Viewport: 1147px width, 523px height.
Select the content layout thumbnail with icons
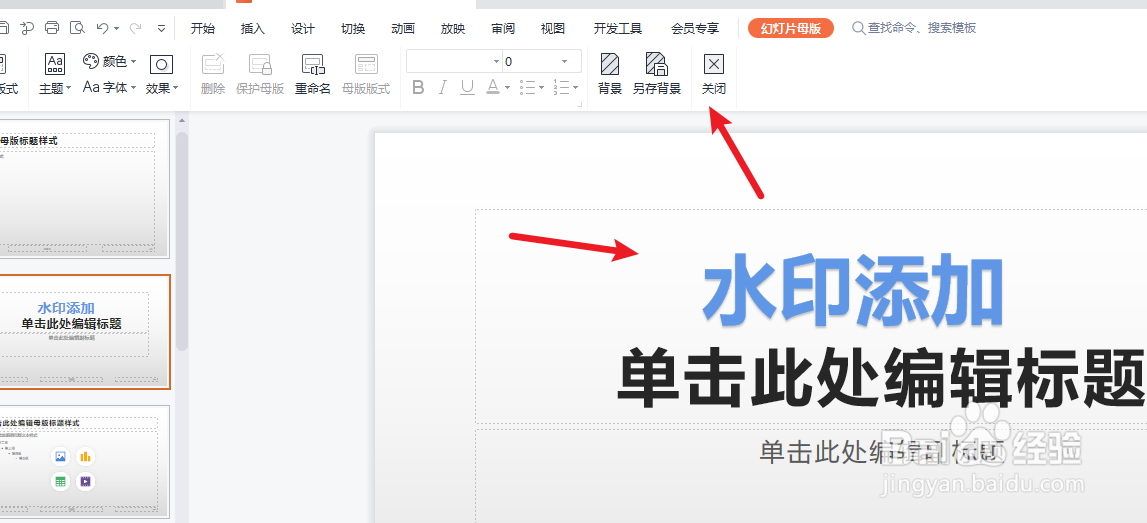pyautogui.click(x=83, y=461)
